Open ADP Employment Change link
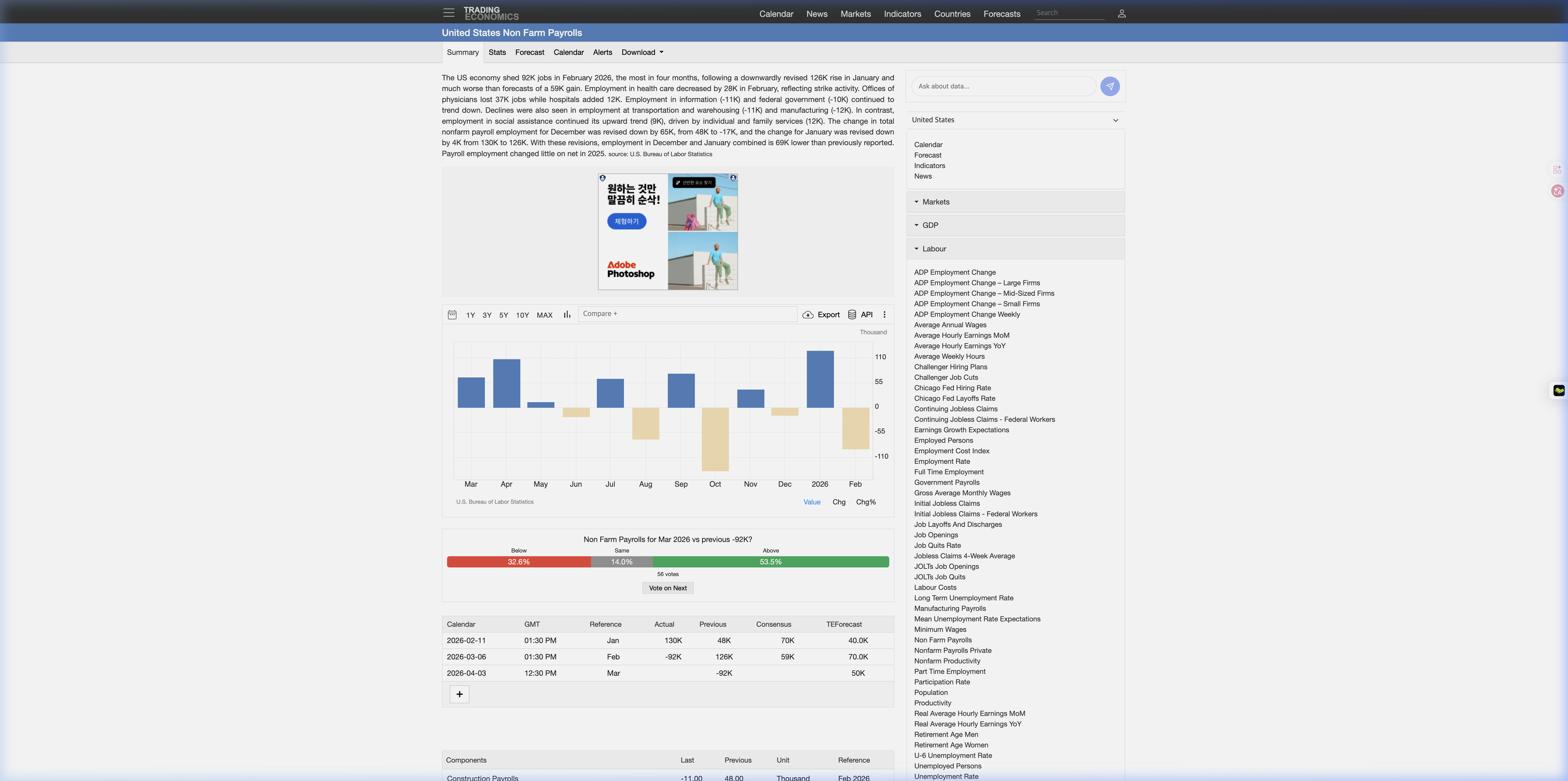 [x=954, y=272]
